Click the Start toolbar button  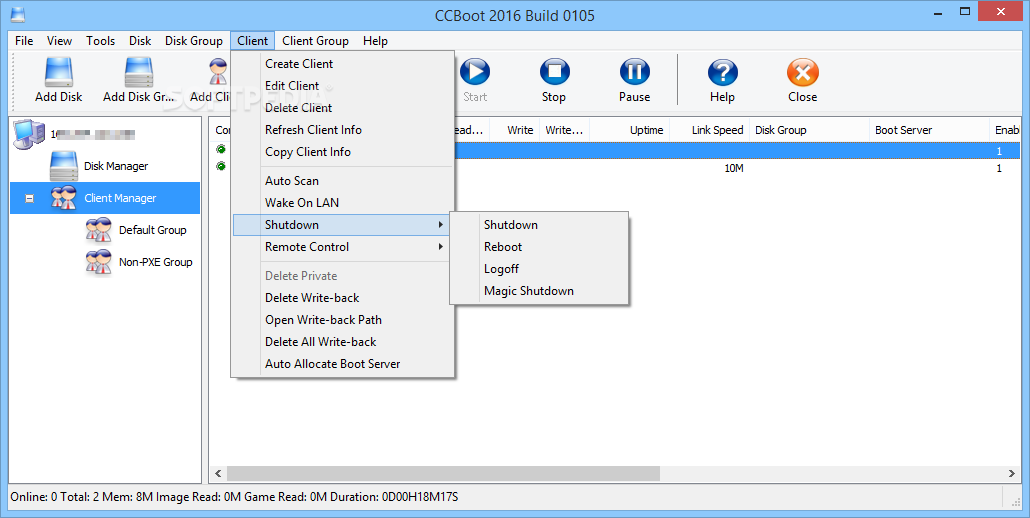pos(474,81)
